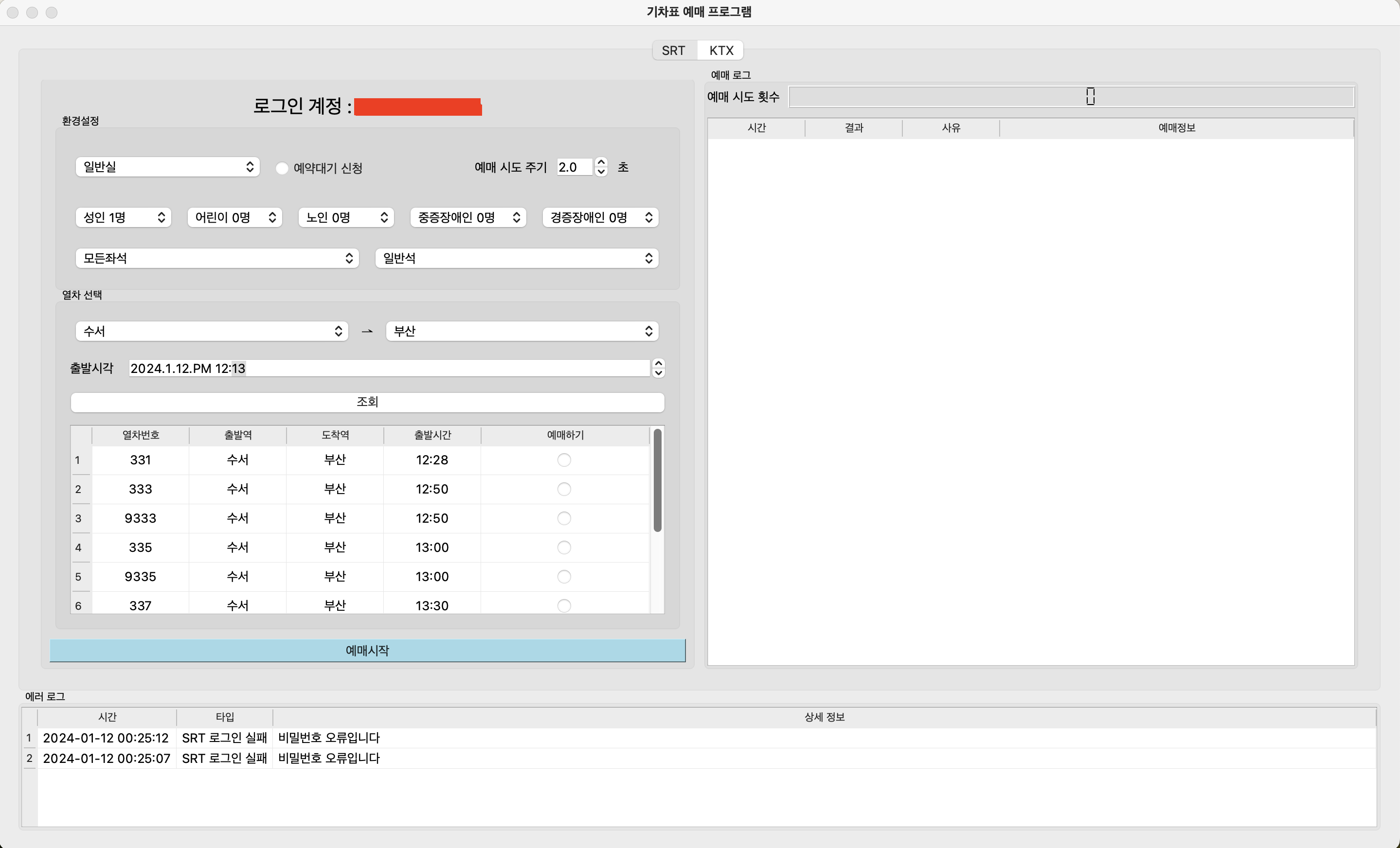Decrease the 예매 시도 주기 stepper down arrow
The height and width of the screenshot is (848, 1400).
pyautogui.click(x=601, y=172)
